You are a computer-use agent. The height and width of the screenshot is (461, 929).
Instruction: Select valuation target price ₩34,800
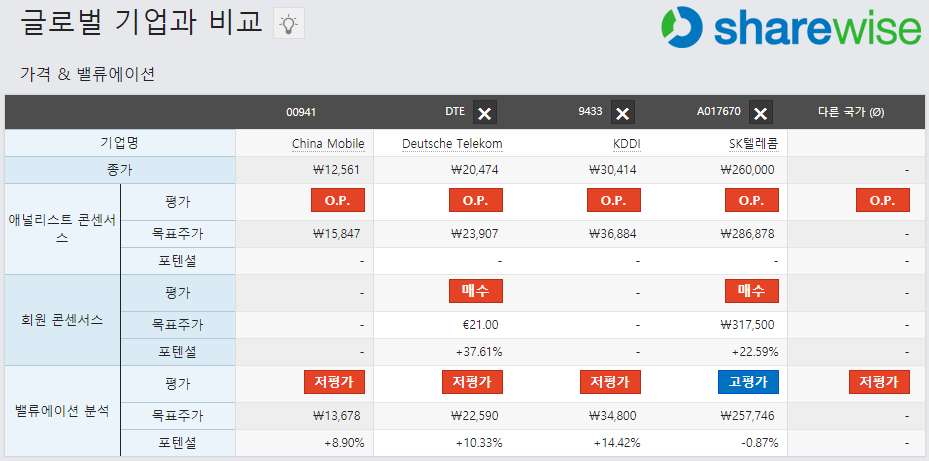[613, 416]
